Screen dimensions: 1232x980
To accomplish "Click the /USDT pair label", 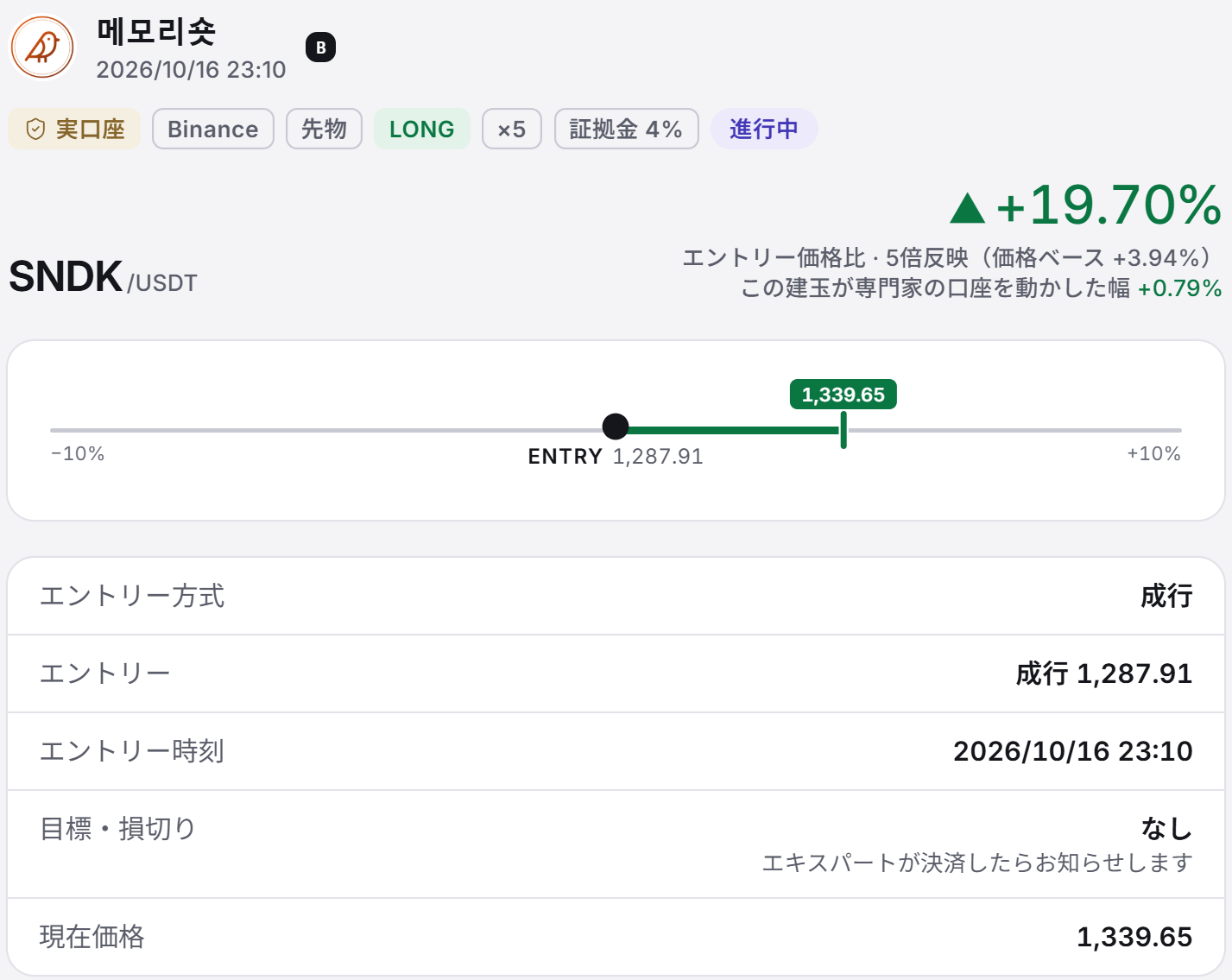I will point(161,283).
